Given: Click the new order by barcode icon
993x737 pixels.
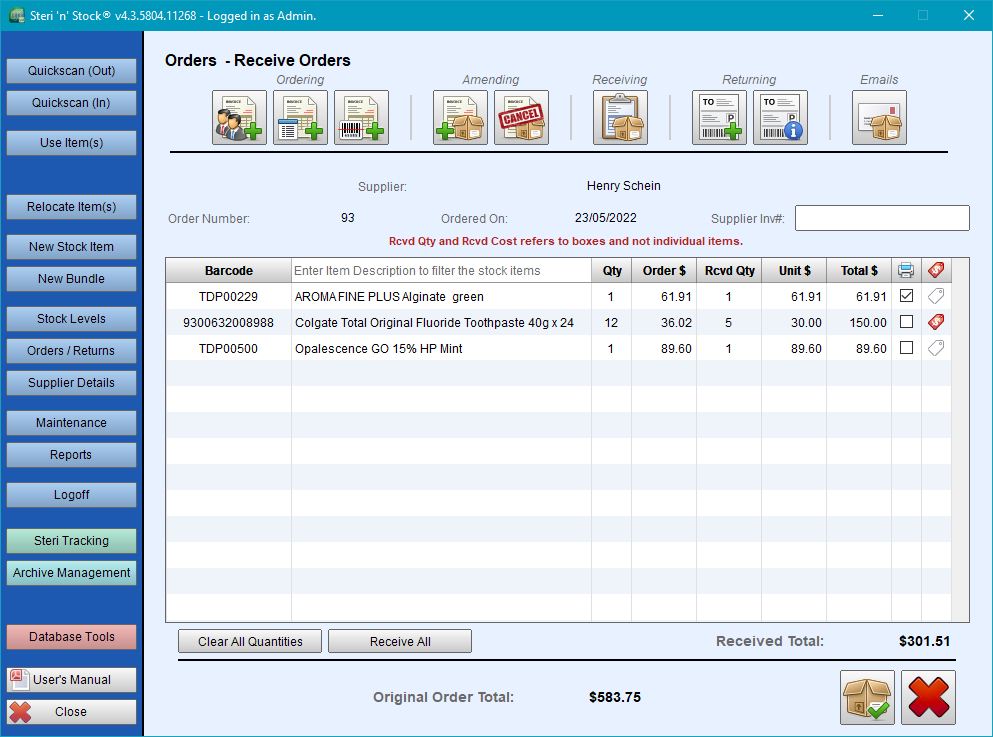Looking at the screenshot, I should [x=361, y=118].
